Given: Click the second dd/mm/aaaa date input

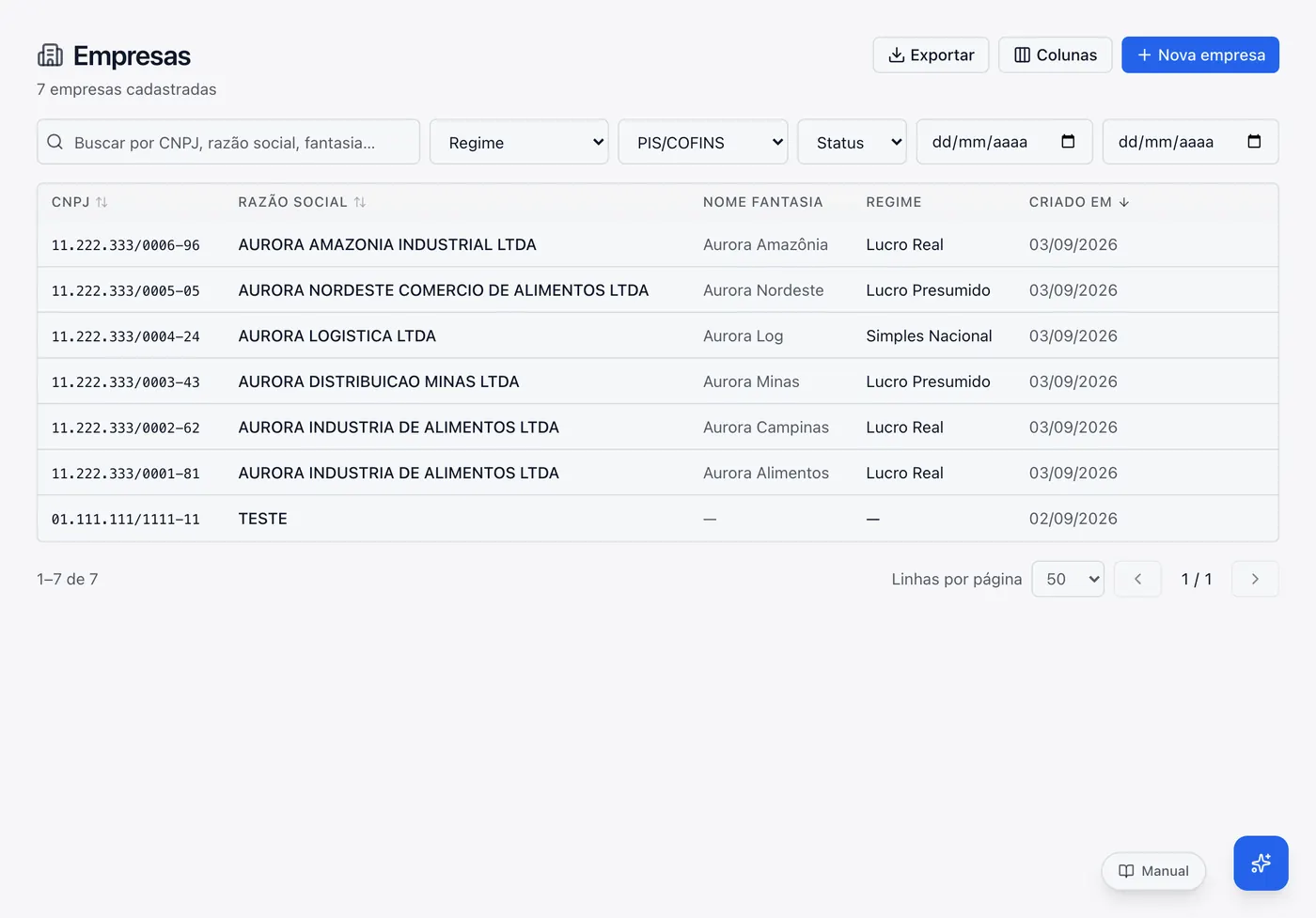Looking at the screenshot, I should tap(1191, 142).
